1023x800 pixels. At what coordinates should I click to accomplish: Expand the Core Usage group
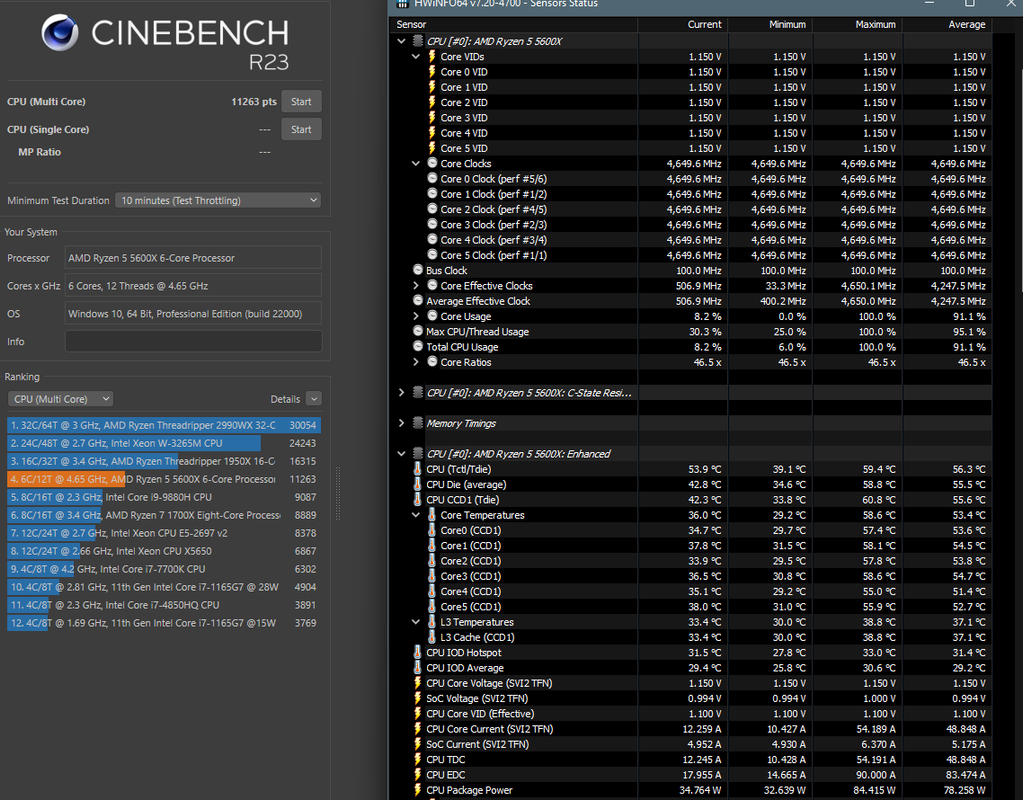416,316
